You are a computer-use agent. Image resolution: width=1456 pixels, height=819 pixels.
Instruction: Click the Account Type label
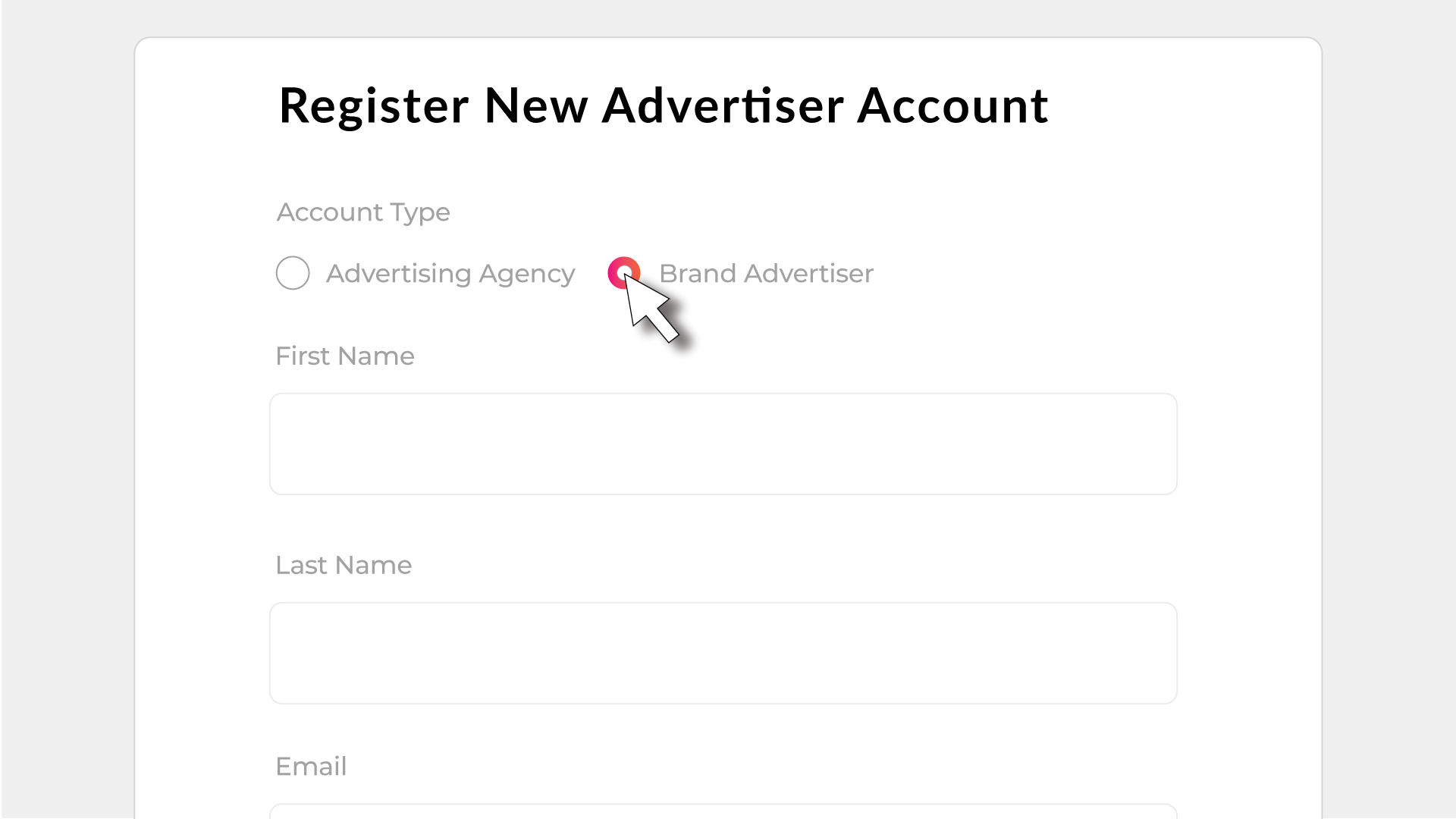tap(363, 212)
